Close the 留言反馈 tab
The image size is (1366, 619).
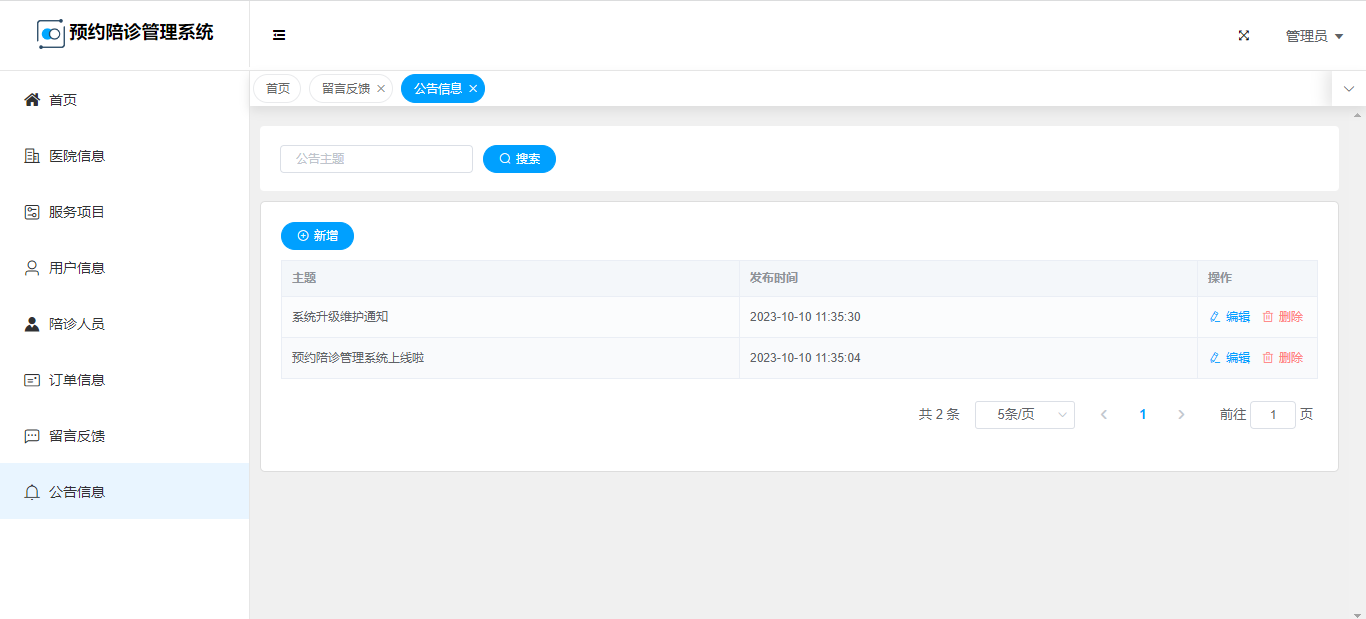pos(381,89)
